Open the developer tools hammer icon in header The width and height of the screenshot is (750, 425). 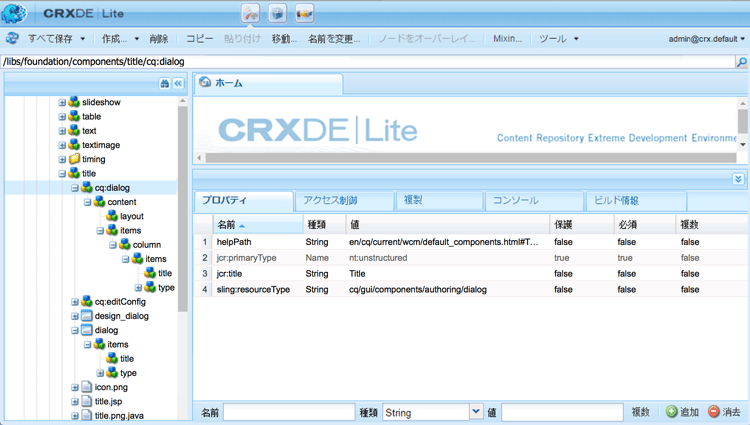coord(250,13)
